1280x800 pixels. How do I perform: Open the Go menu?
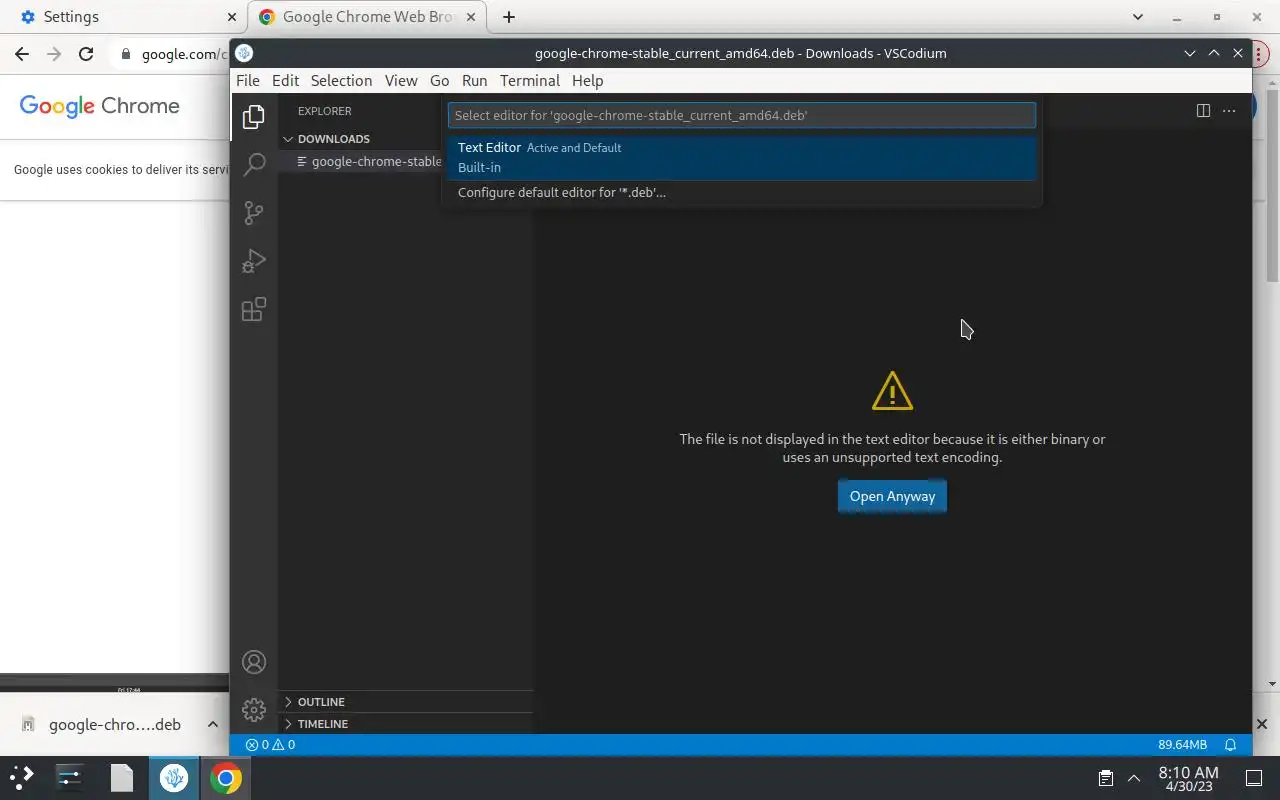click(439, 81)
